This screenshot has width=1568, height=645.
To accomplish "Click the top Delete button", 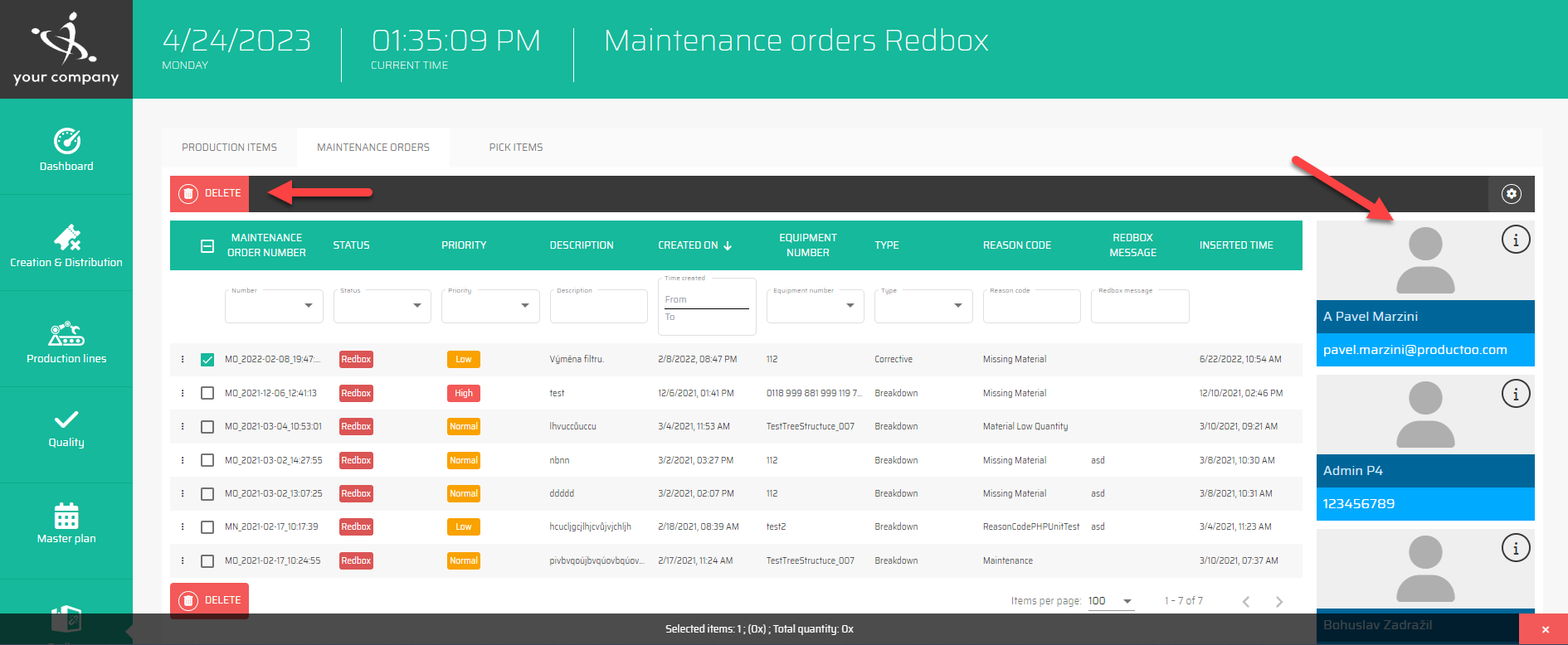I will [210, 194].
